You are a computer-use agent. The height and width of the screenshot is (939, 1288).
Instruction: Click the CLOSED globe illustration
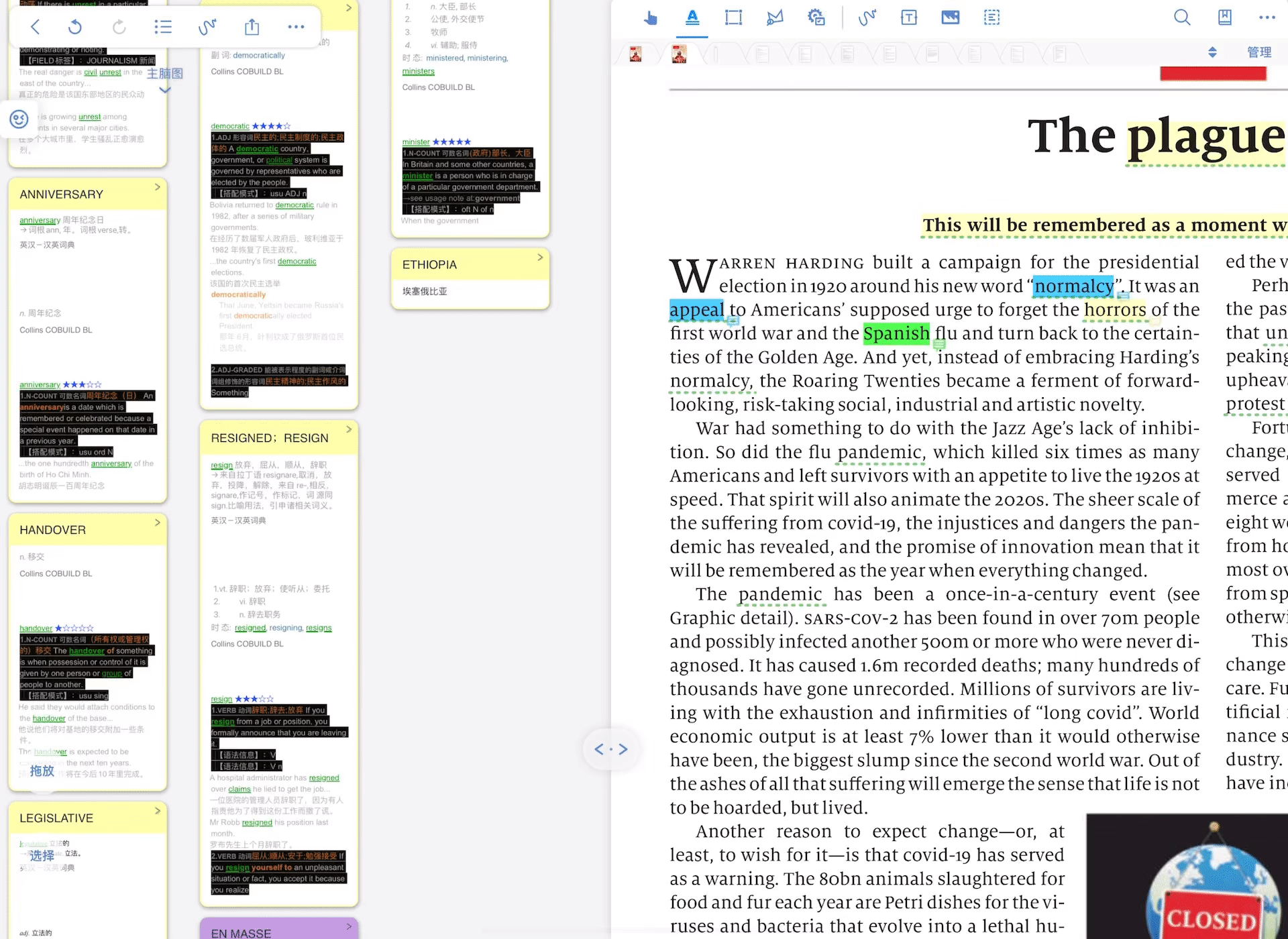click(1187, 876)
